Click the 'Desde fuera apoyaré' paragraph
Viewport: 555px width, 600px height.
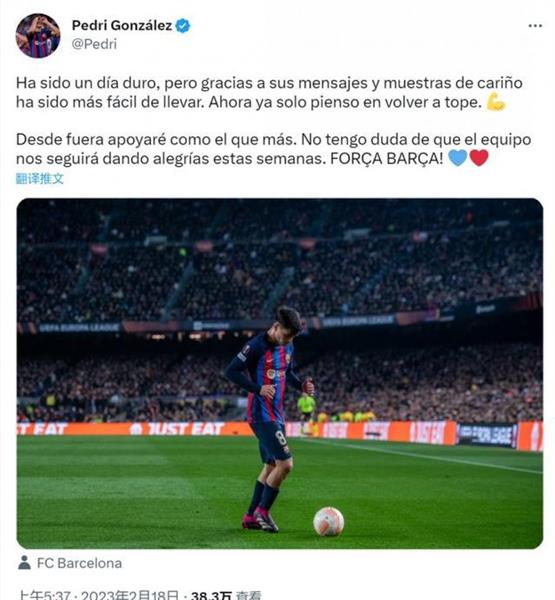[x=273, y=148]
